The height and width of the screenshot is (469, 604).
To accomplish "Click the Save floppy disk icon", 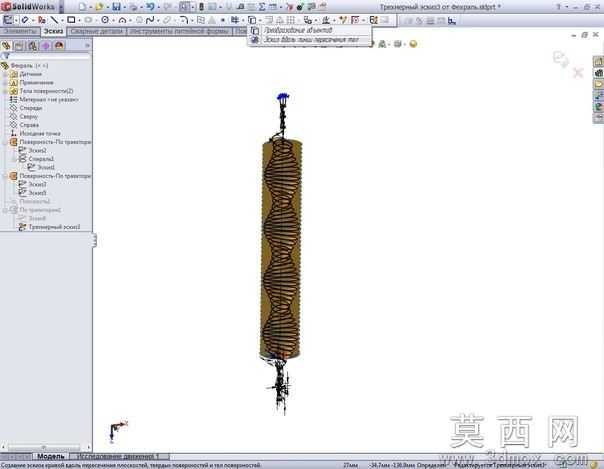I will click(x=116, y=7).
